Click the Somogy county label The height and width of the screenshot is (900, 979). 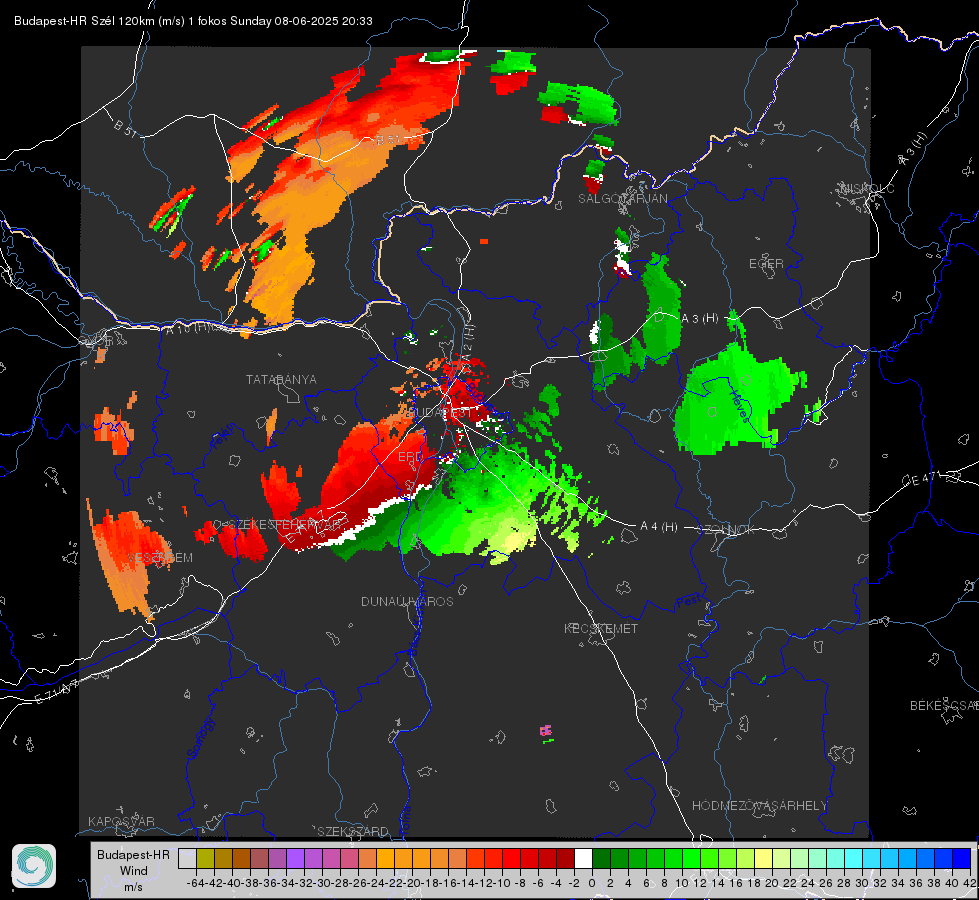click(x=200, y=738)
